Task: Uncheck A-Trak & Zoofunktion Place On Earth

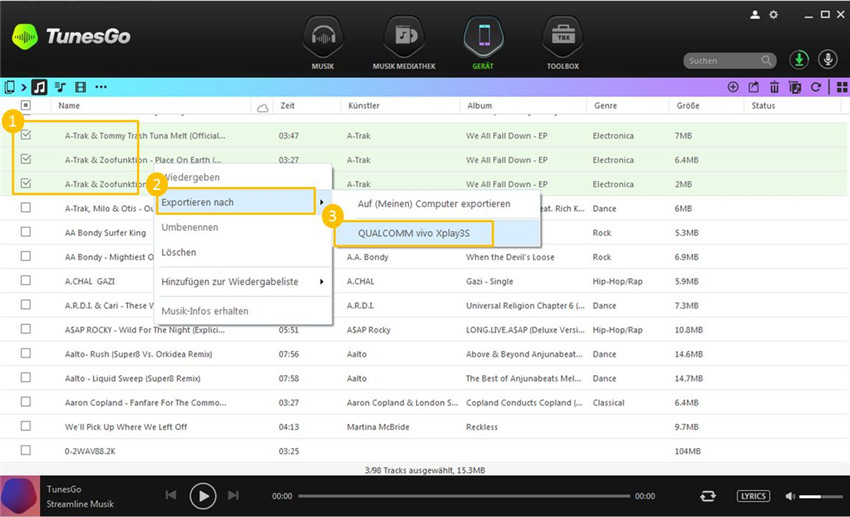Action: pyautogui.click(x=25, y=159)
